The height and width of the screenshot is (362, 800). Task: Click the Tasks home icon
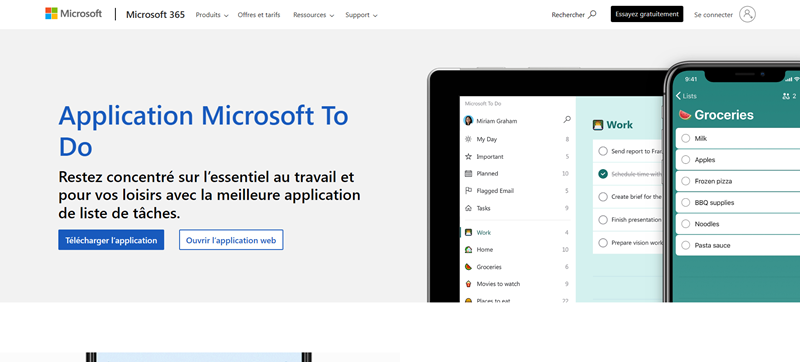(468, 208)
